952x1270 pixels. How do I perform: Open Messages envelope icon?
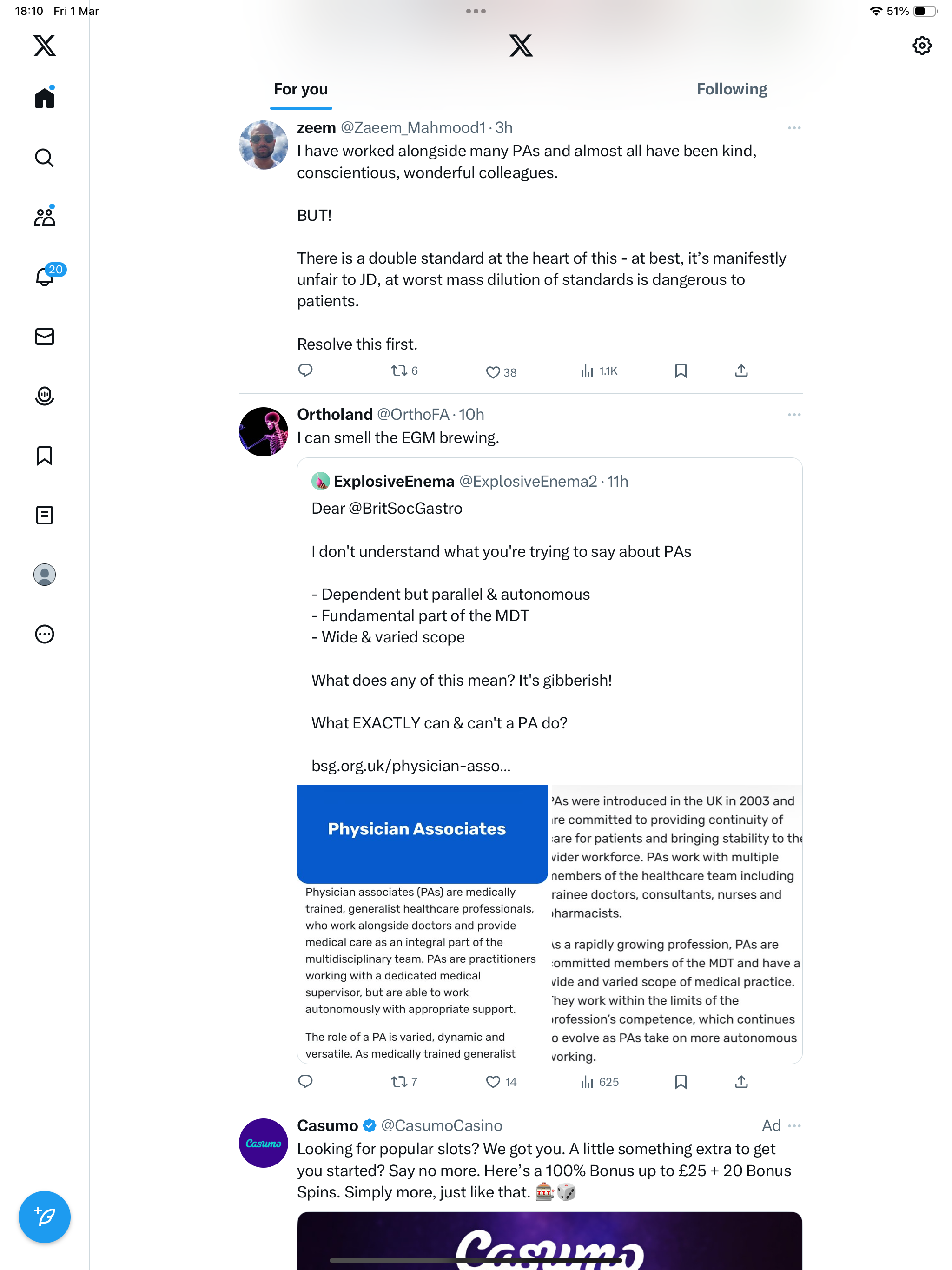click(44, 337)
